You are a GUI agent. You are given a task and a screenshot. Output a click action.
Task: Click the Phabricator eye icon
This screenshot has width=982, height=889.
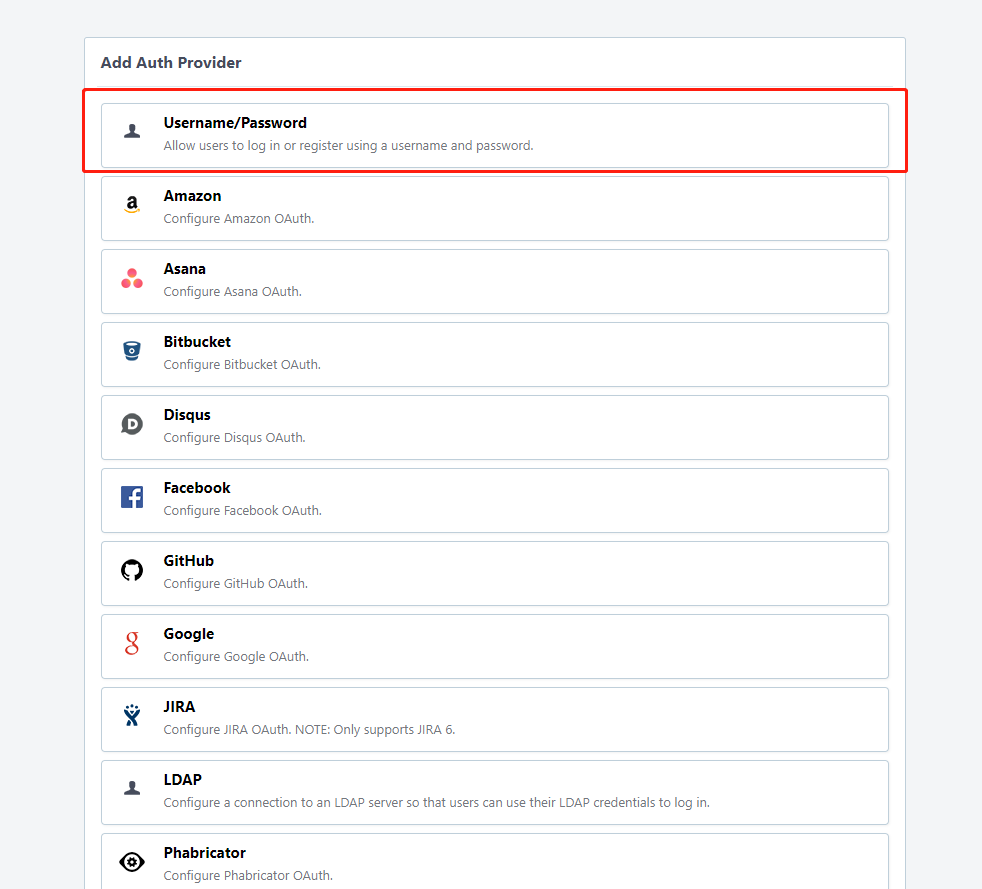(x=132, y=862)
